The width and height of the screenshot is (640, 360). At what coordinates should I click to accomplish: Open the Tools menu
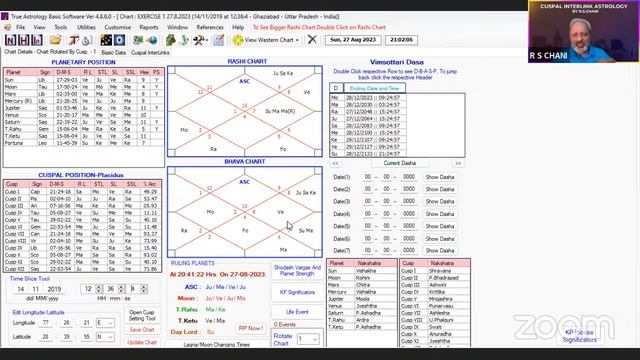(x=60, y=27)
